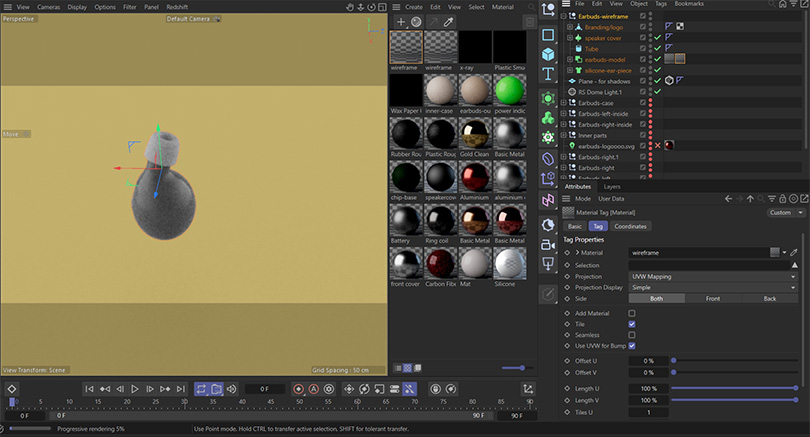Screen dimensions: 810x437
Task: Click the Length U slider
Action: point(735,388)
